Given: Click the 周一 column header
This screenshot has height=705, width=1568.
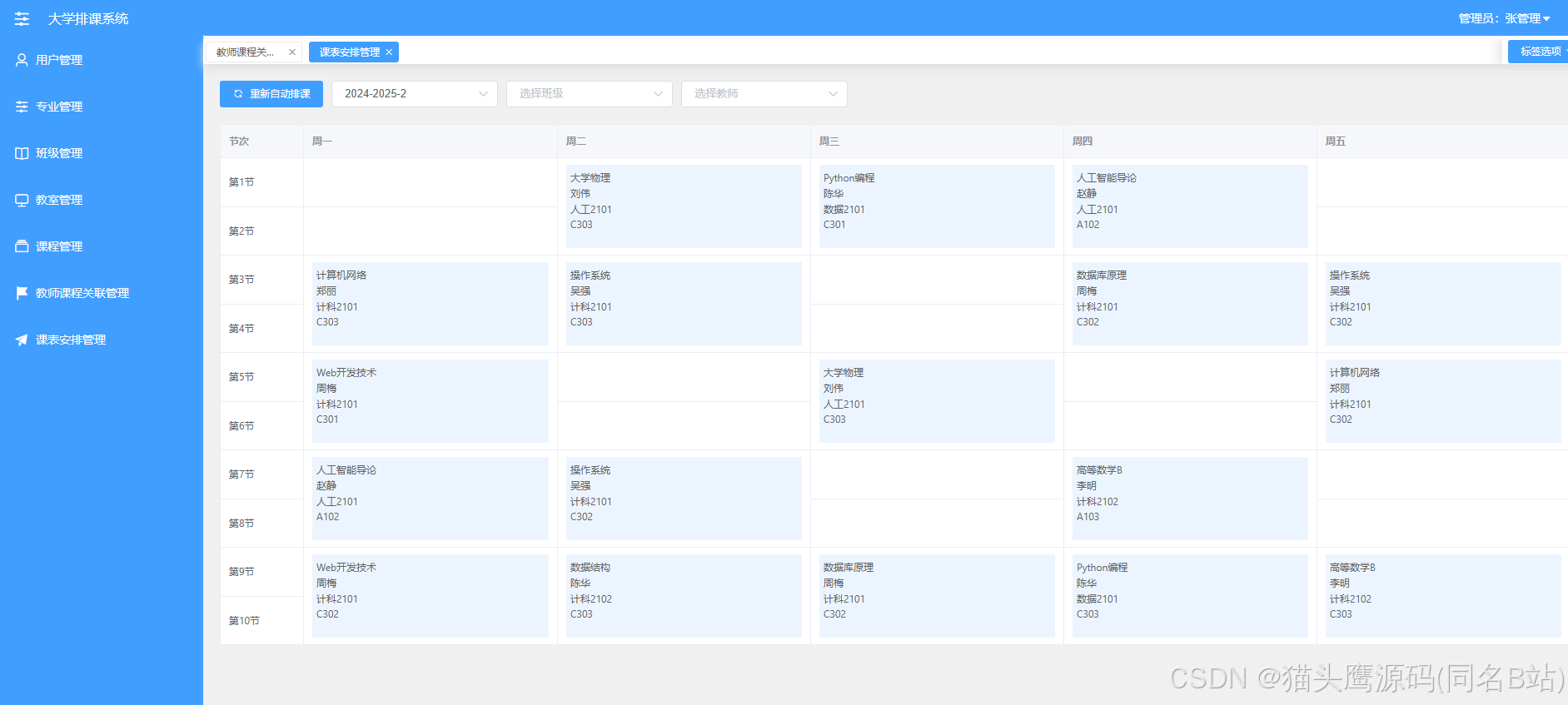Looking at the screenshot, I should (x=431, y=141).
